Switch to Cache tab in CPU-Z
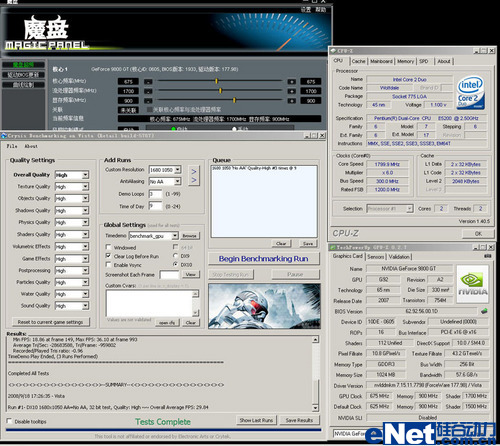The image size is (500, 446). [358, 61]
